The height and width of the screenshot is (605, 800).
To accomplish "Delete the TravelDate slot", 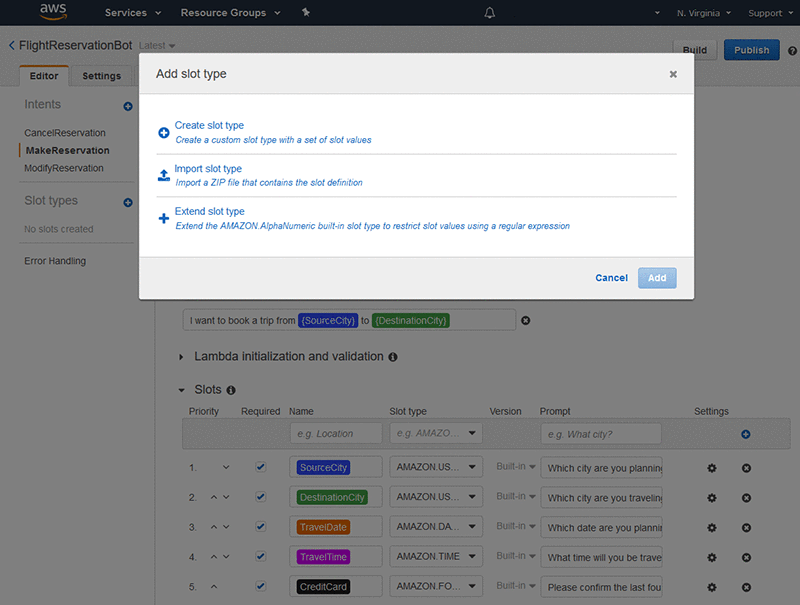I will click(x=746, y=527).
